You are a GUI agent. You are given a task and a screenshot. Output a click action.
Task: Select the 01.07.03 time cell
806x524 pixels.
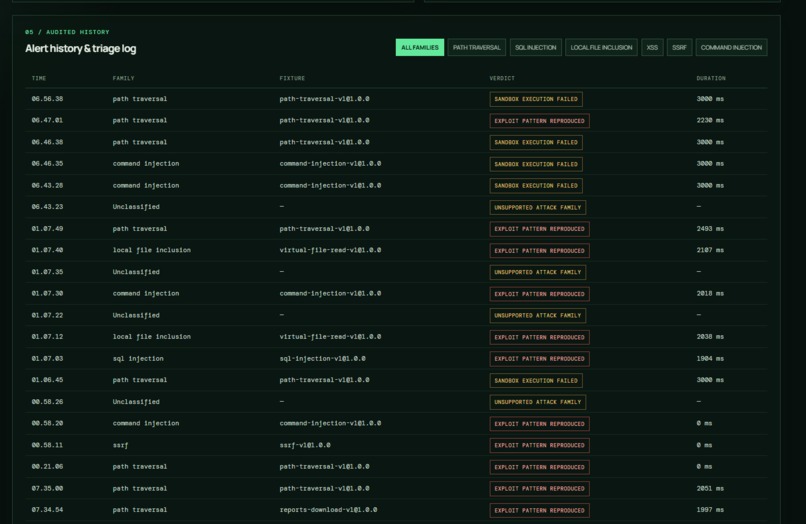click(x=47, y=358)
